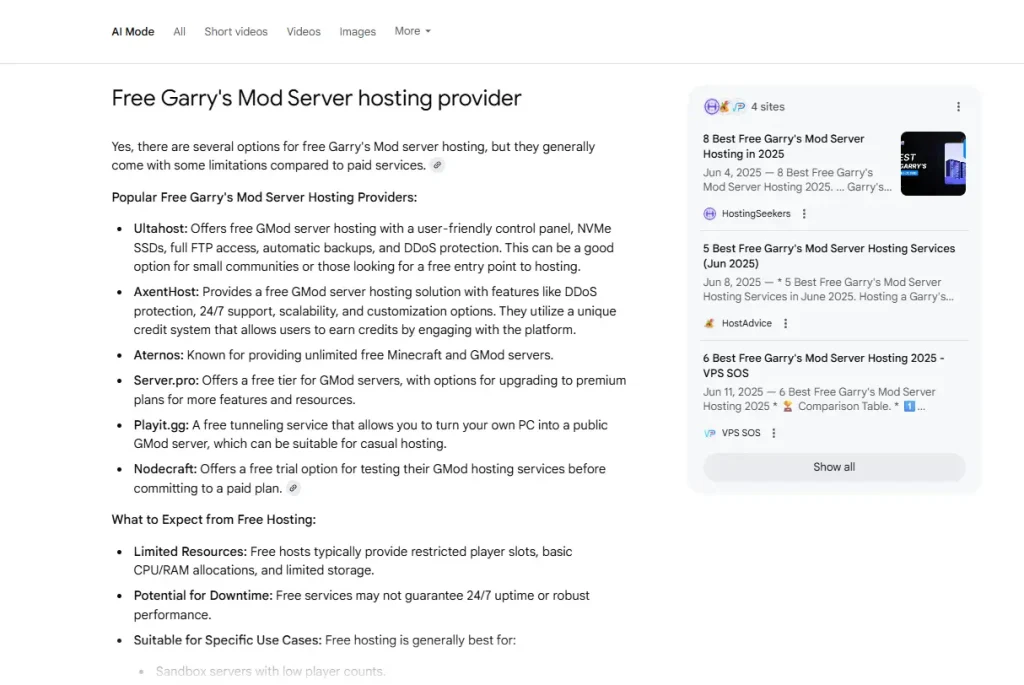Viewport: 1024px width, 685px height.
Task: Click the 'Playit.gg:' provider name
Action: pyautogui.click(x=161, y=425)
